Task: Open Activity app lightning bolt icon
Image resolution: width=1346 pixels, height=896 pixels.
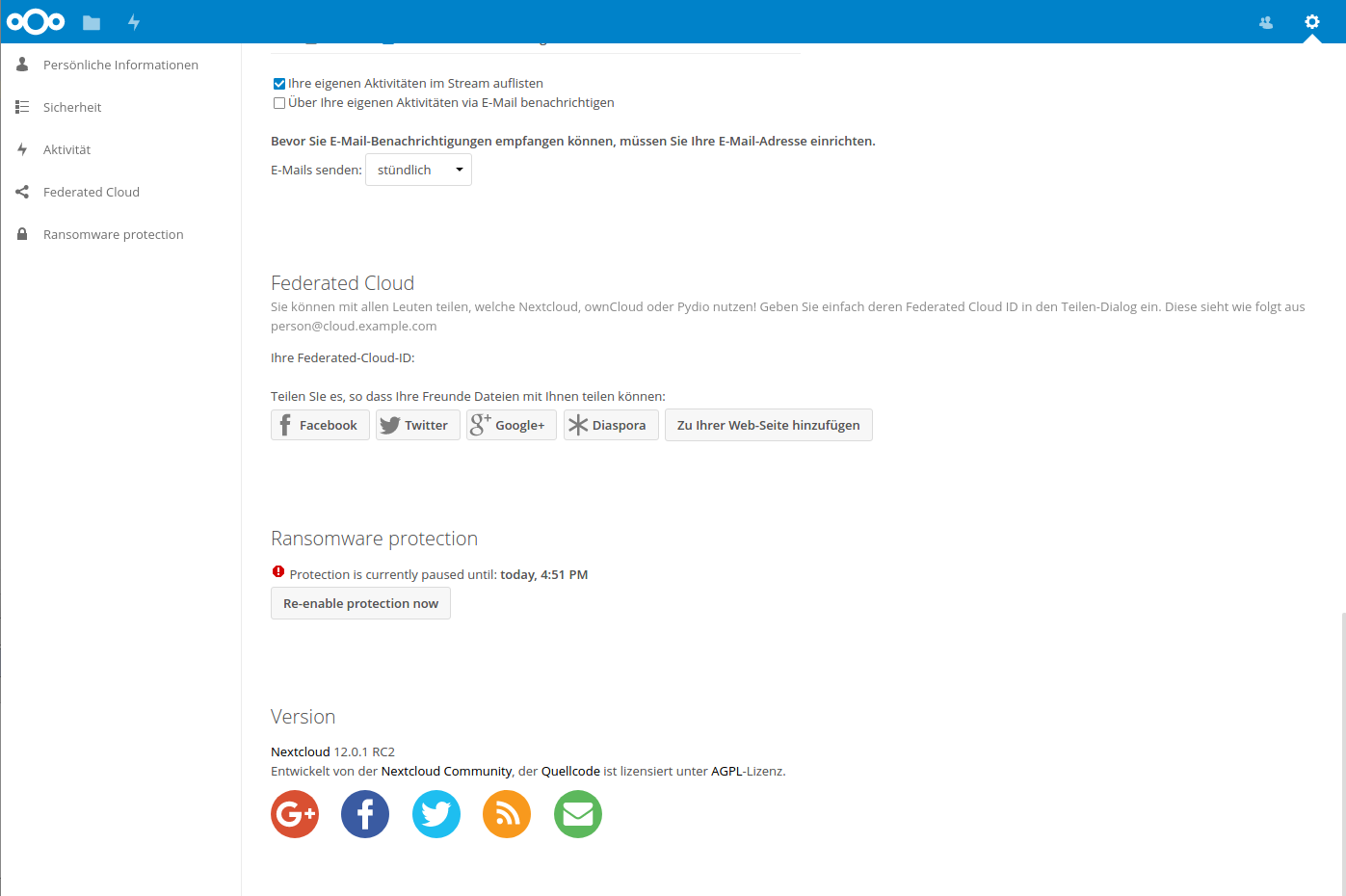Action: tap(134, 22)
